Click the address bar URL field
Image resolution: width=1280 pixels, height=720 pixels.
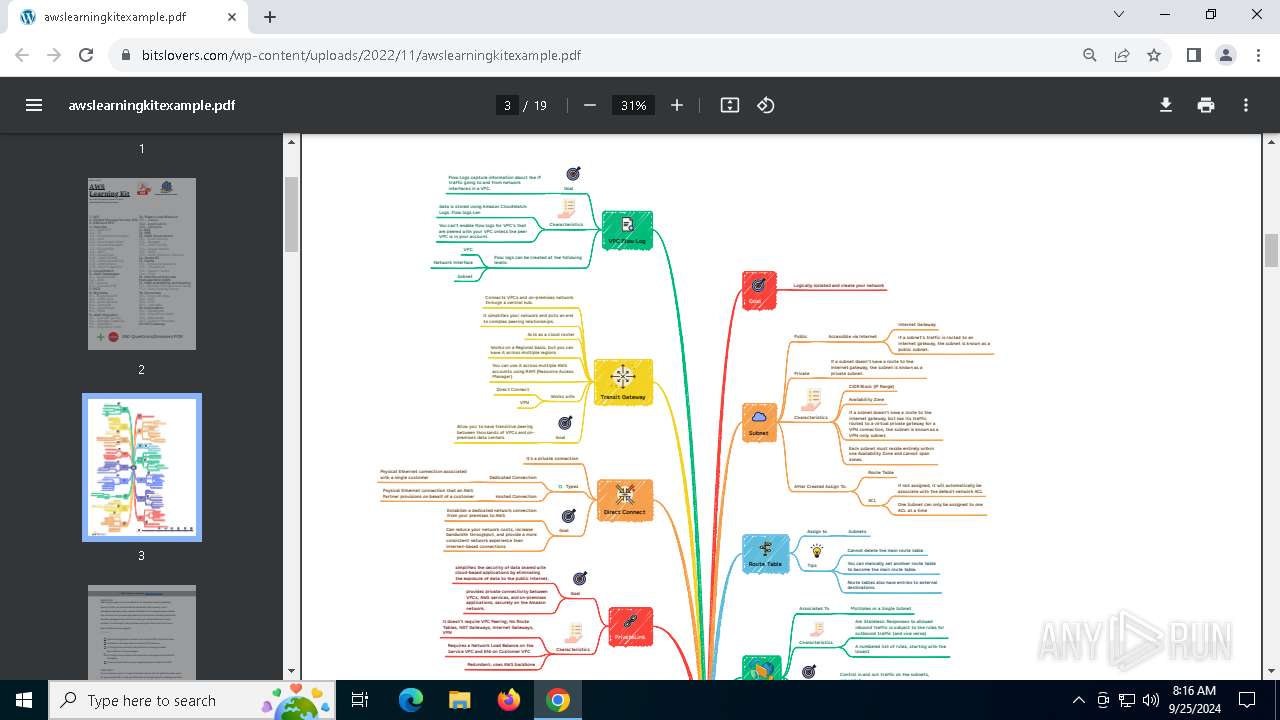(x=600, y=55)
